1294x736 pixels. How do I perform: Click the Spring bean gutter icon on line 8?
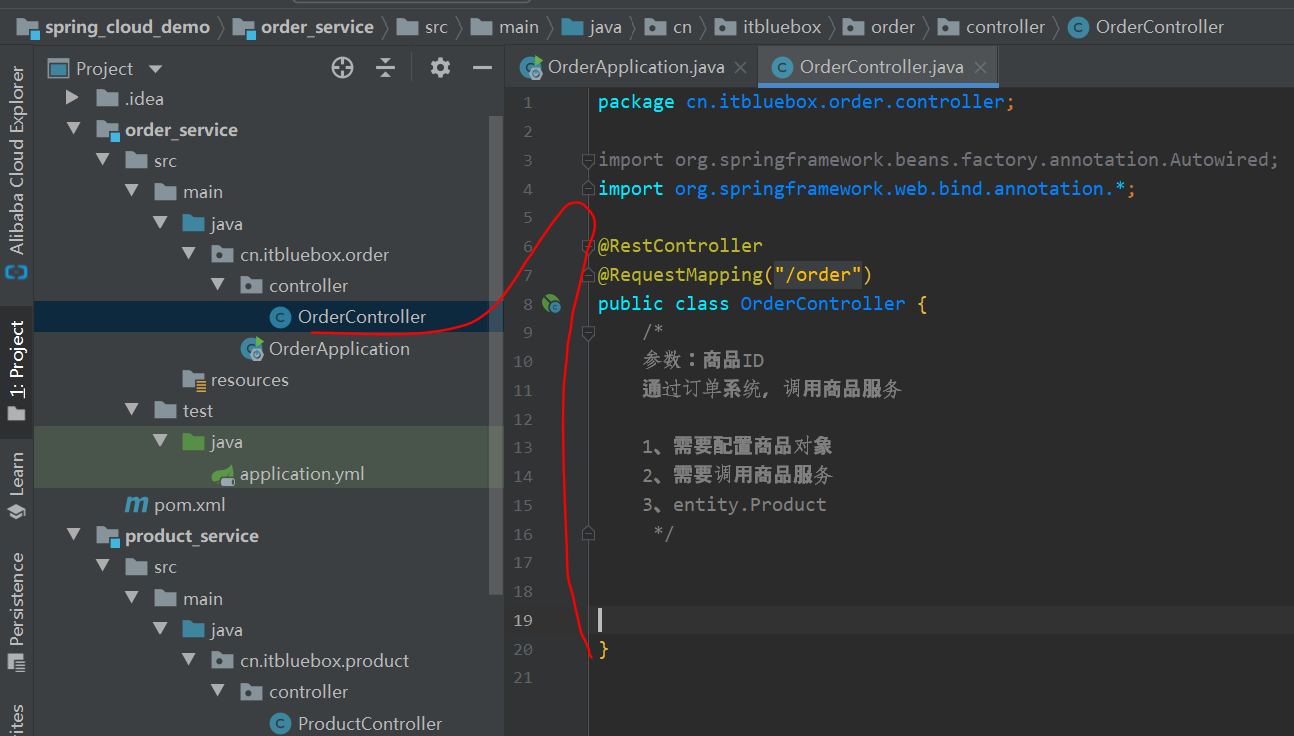[551, 303]
